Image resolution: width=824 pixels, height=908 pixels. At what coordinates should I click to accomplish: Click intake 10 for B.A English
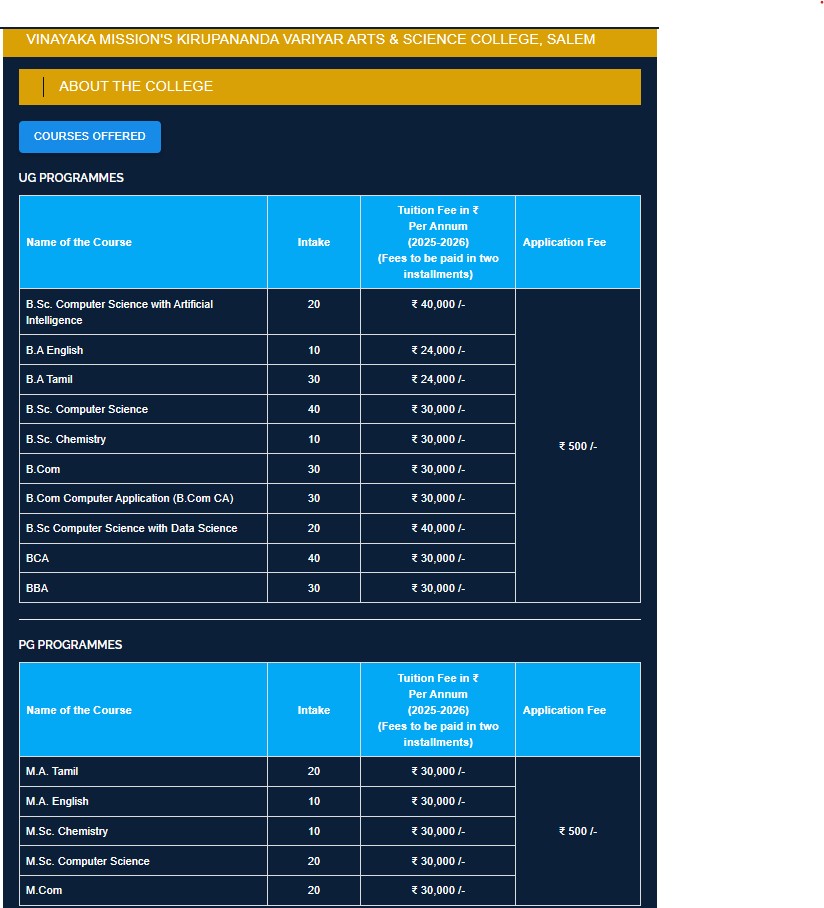pos(314,350)
